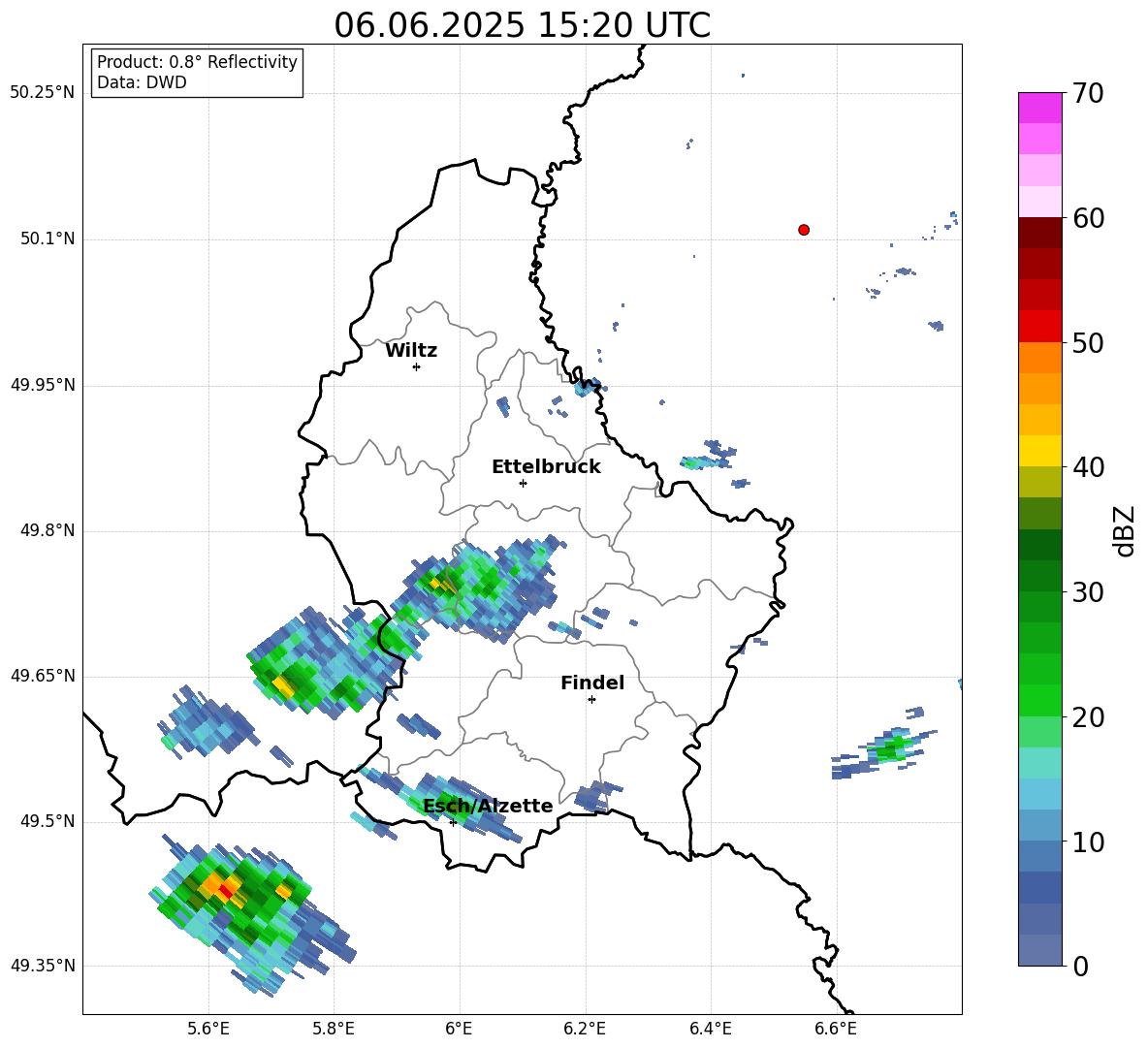Image resolution: width=1148 pixels, height=1048 pixels.
Task: Click the 6.2°E longitude label
Action: pyautogui.click(x=585, y=1029)
